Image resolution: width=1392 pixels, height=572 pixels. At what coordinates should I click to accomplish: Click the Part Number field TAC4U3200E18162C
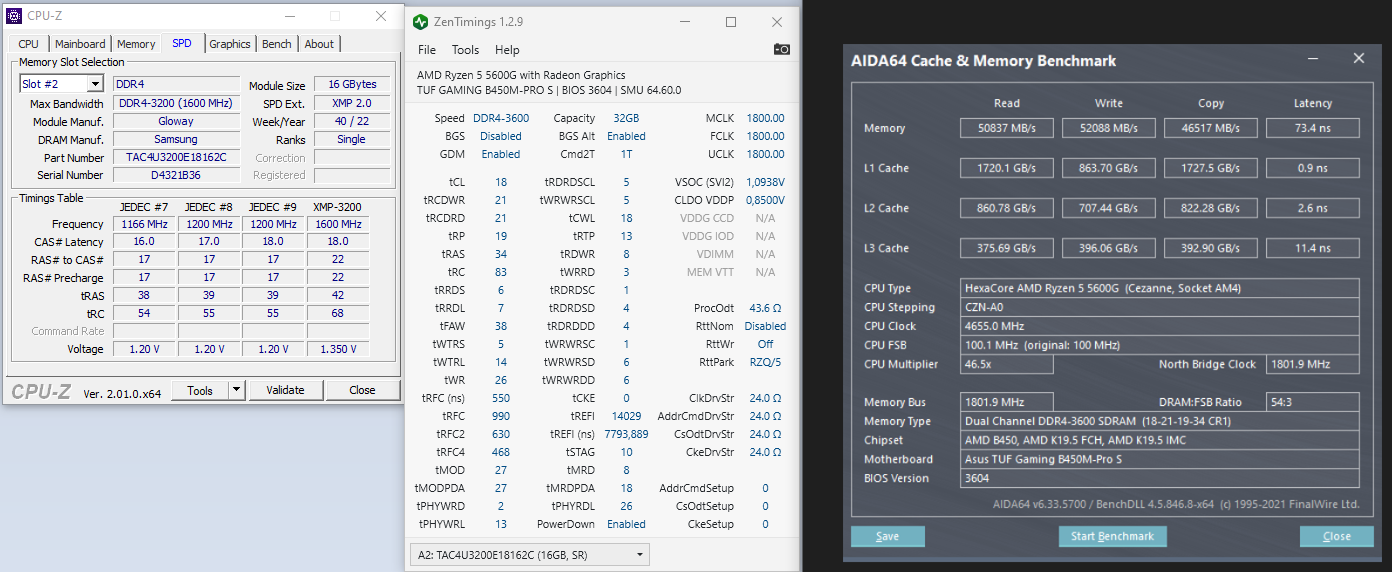tap(176, 158)
